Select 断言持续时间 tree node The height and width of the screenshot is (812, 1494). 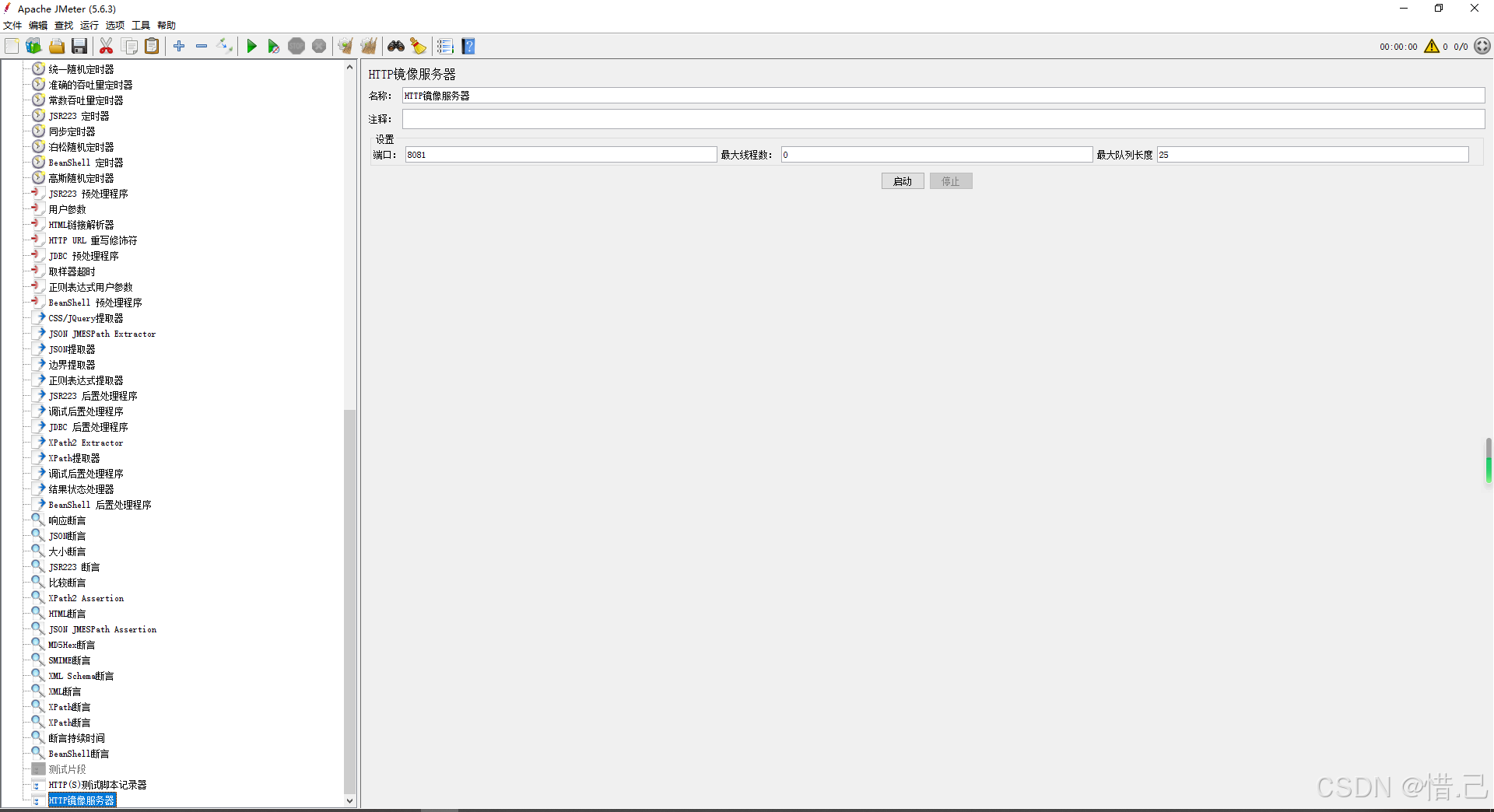[x=76, y=738]
